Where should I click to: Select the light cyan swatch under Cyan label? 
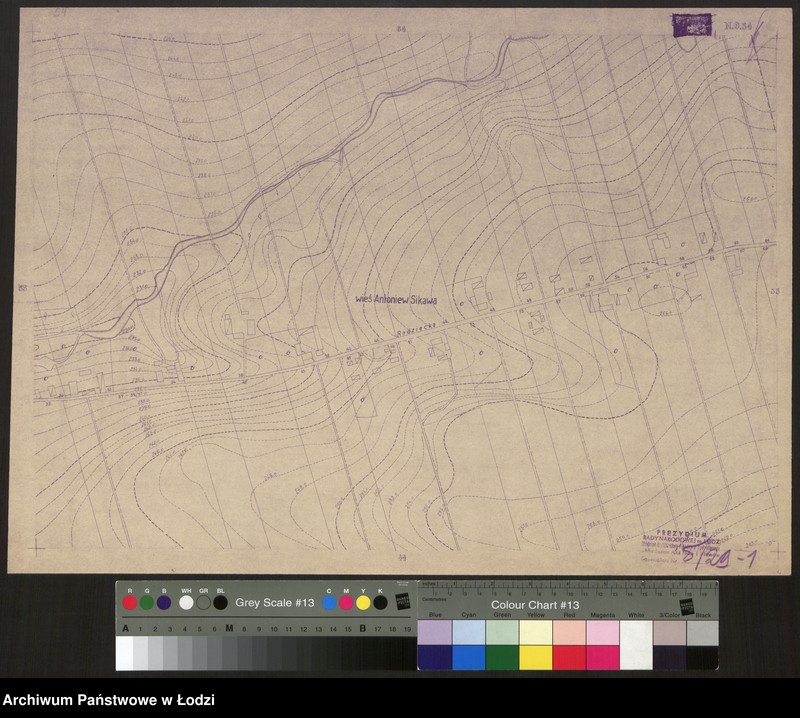[468, 632]
